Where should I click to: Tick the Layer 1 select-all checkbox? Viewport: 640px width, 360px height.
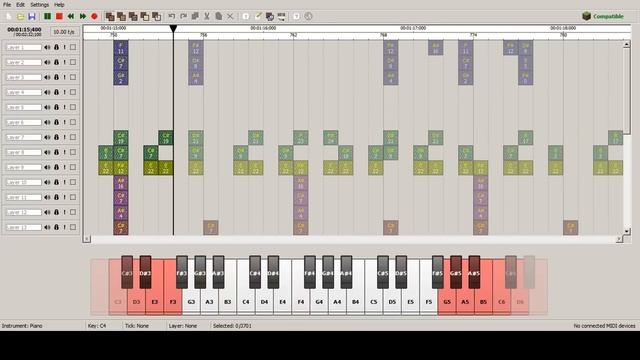point(73,47)
